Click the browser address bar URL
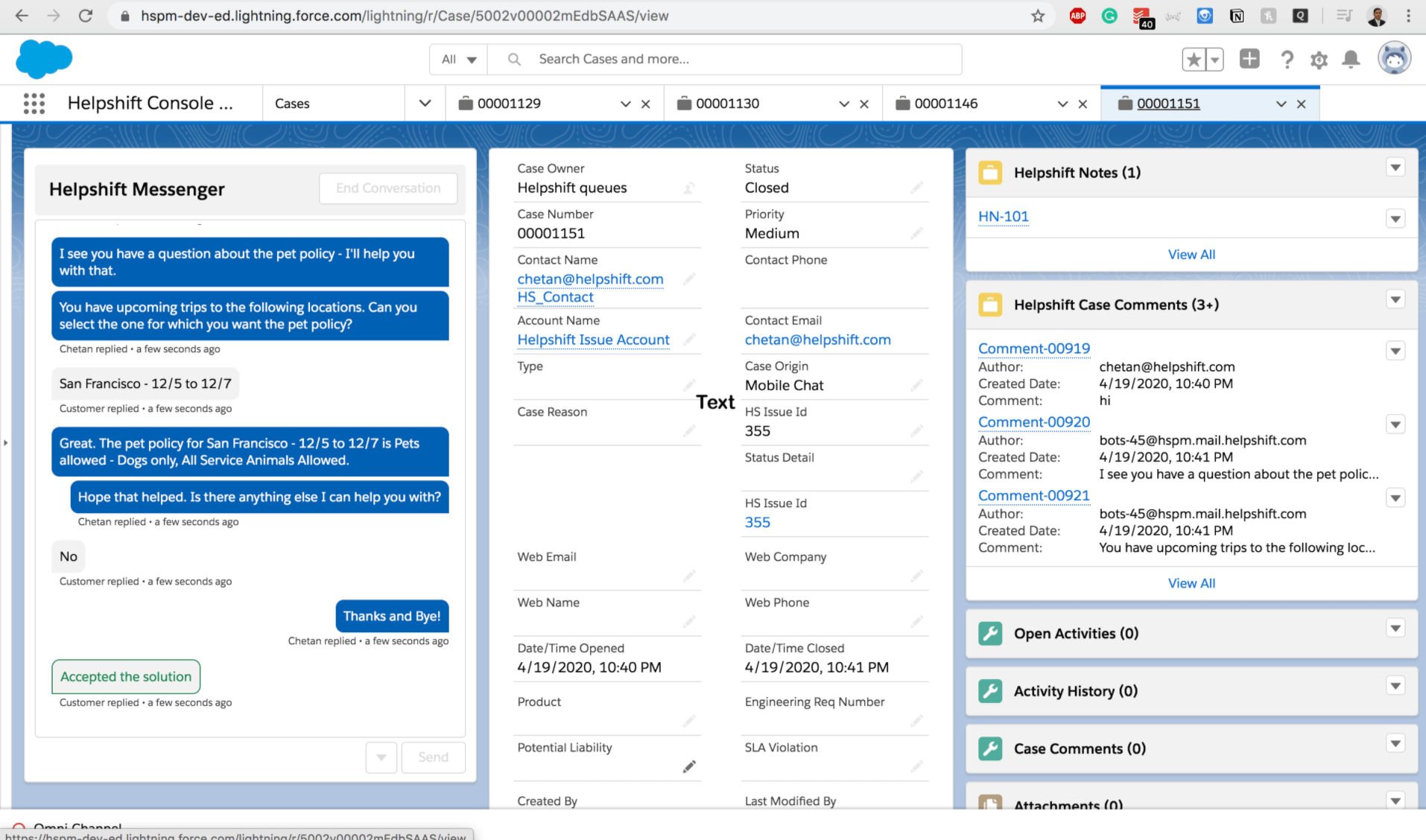Screen dimensions: 1426x840 tap(405, 16)
